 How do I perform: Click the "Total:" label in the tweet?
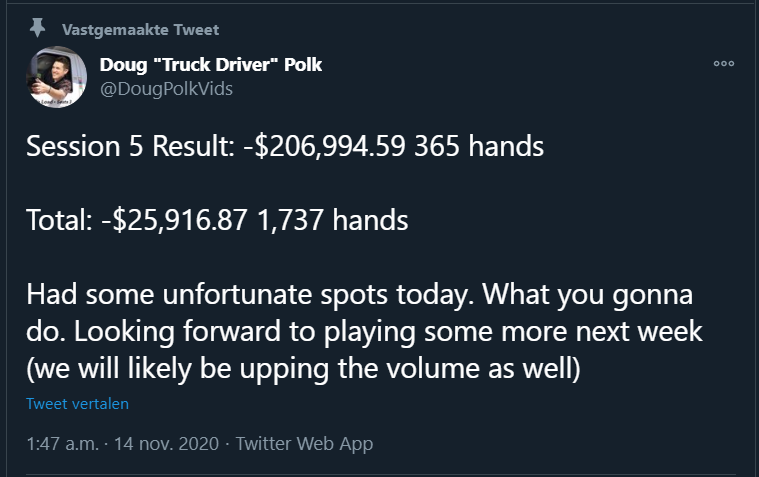[x=61, y=221]
